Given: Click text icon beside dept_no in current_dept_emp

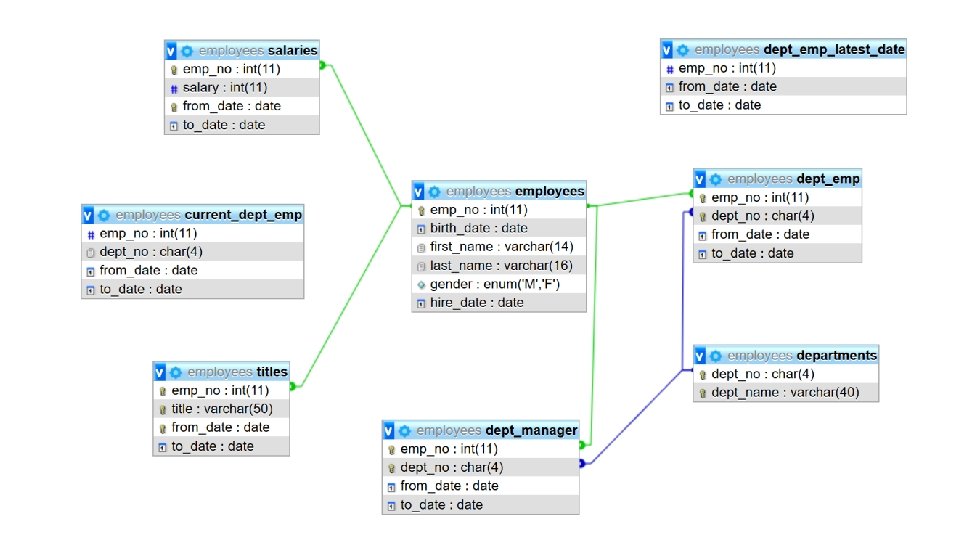Looking at the screenshot, I should 91,252.
